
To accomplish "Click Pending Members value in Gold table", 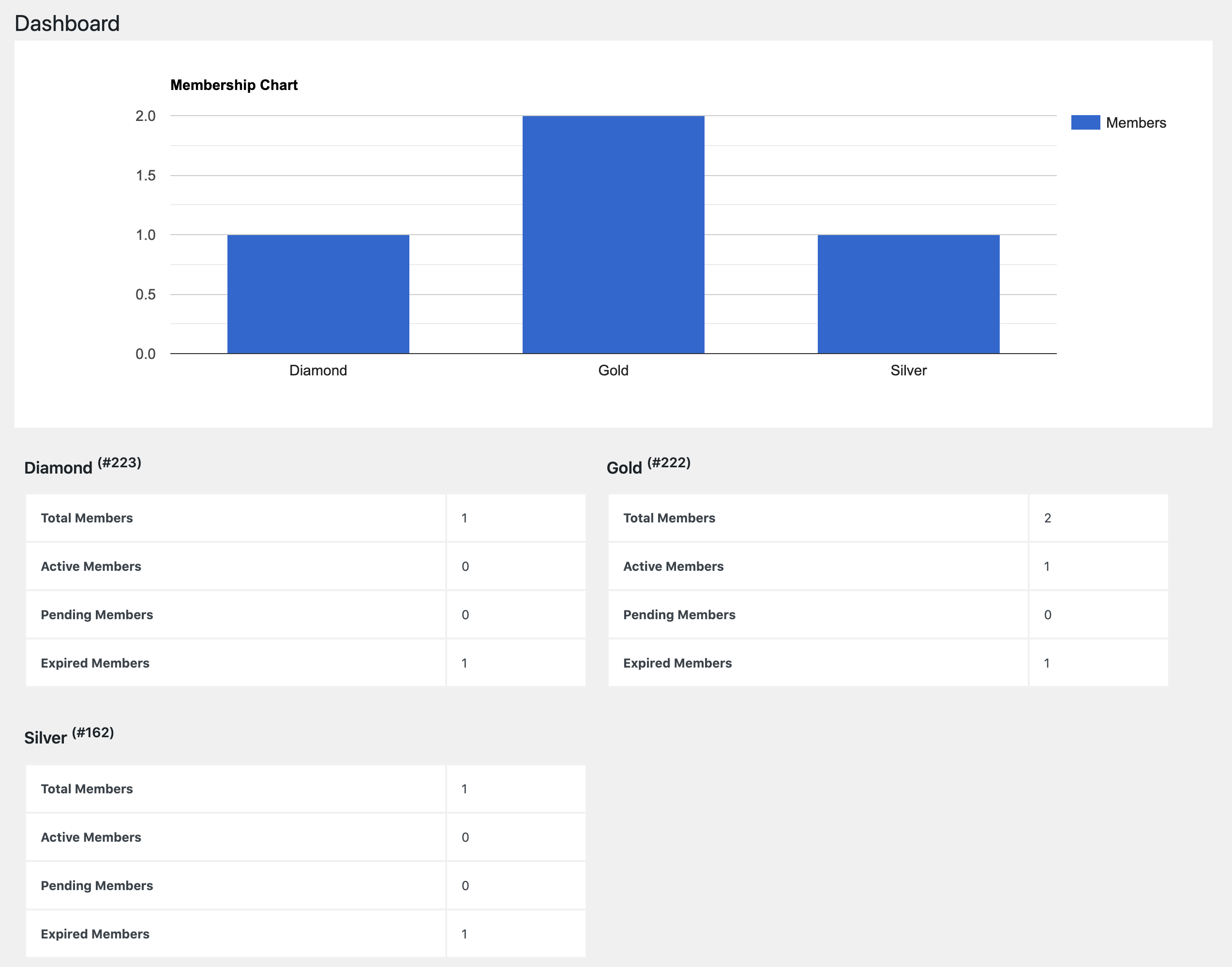I will (x=1048, y=614).
